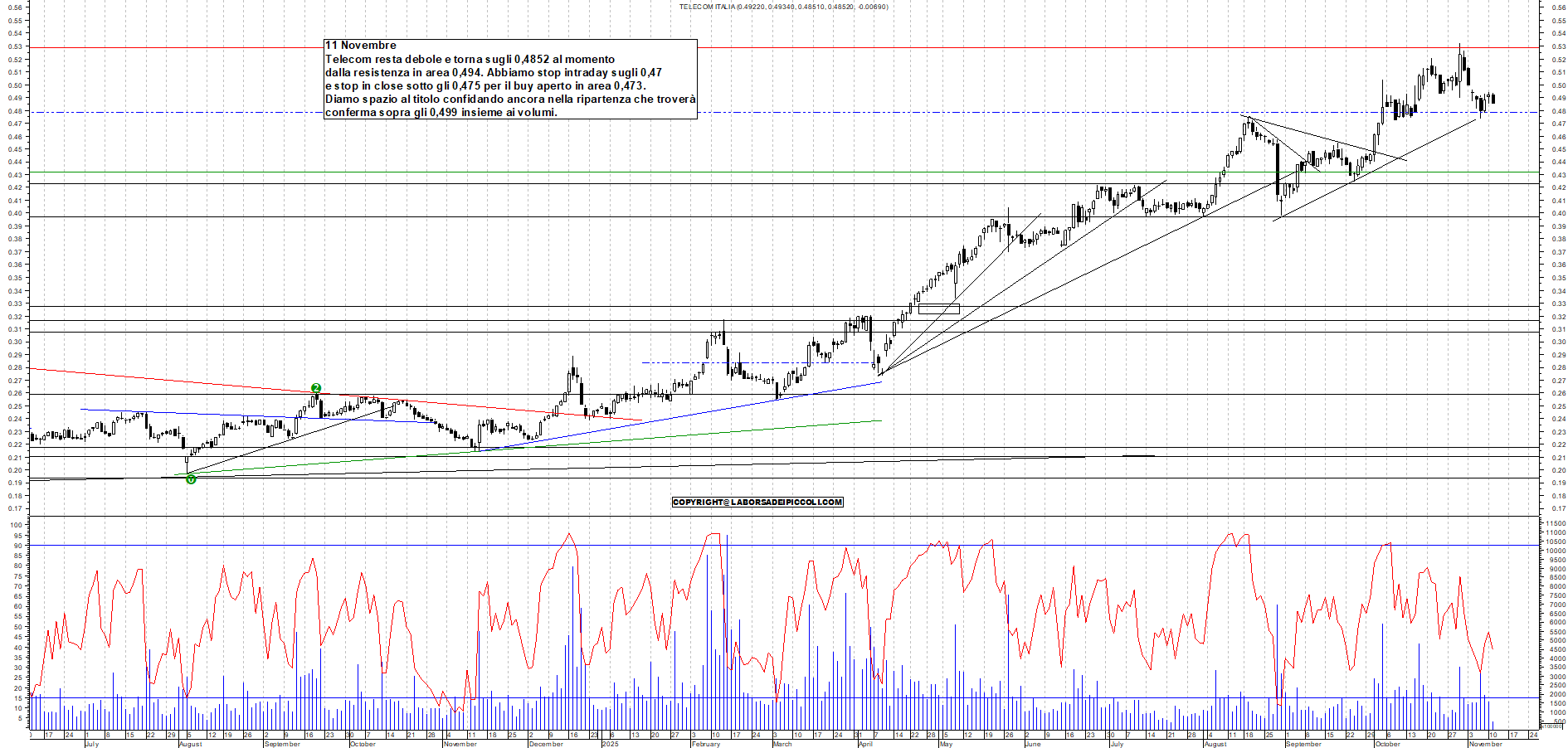Click the COPYRIGHT@LABORSADEIPICCOLI.COM link
The height and width of the screenshot is (748, 1568).
click(x=757, y=503)
